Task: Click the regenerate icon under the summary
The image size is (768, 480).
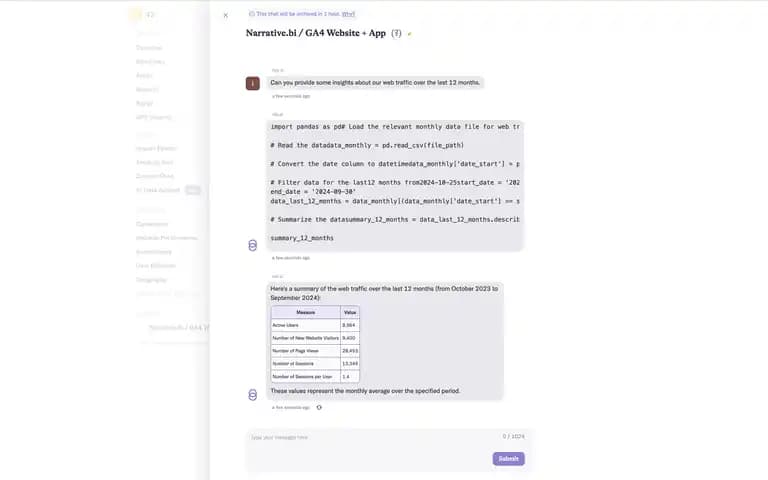Action: 319,407
